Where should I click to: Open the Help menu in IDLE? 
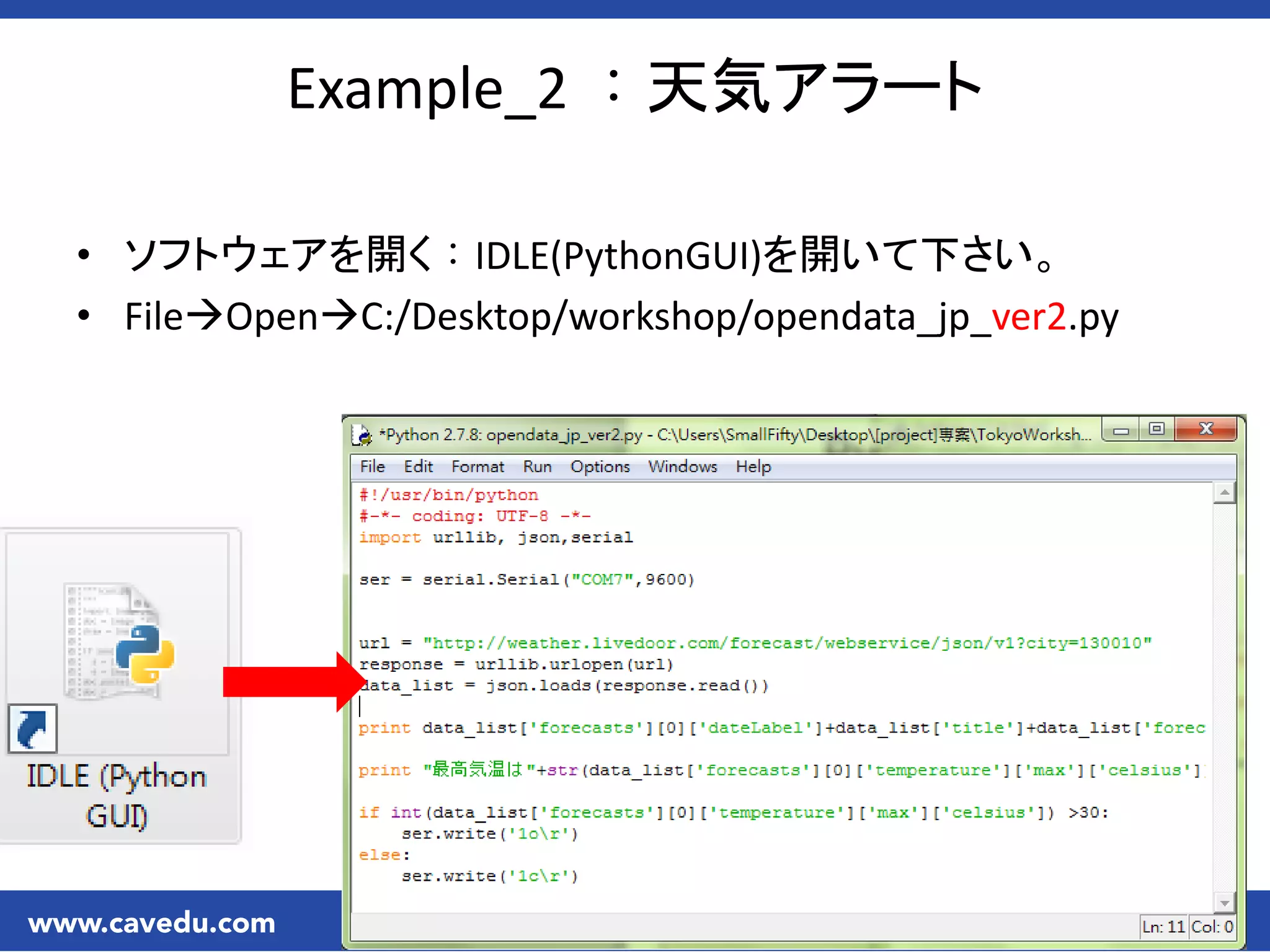(753, 467)
